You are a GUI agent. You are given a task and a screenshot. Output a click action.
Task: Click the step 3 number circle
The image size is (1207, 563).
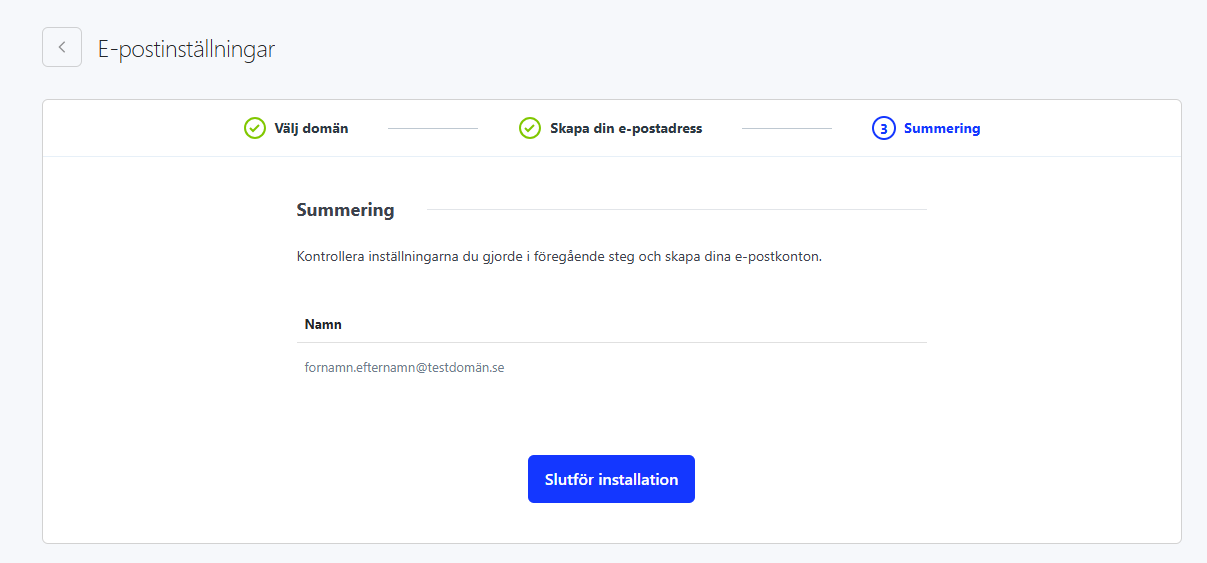[x=883, y=128]
